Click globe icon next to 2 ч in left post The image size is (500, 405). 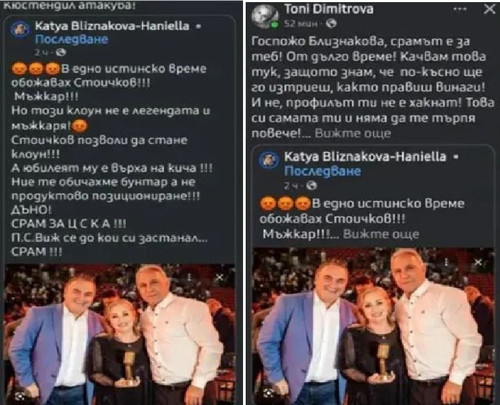coord(61,52)
